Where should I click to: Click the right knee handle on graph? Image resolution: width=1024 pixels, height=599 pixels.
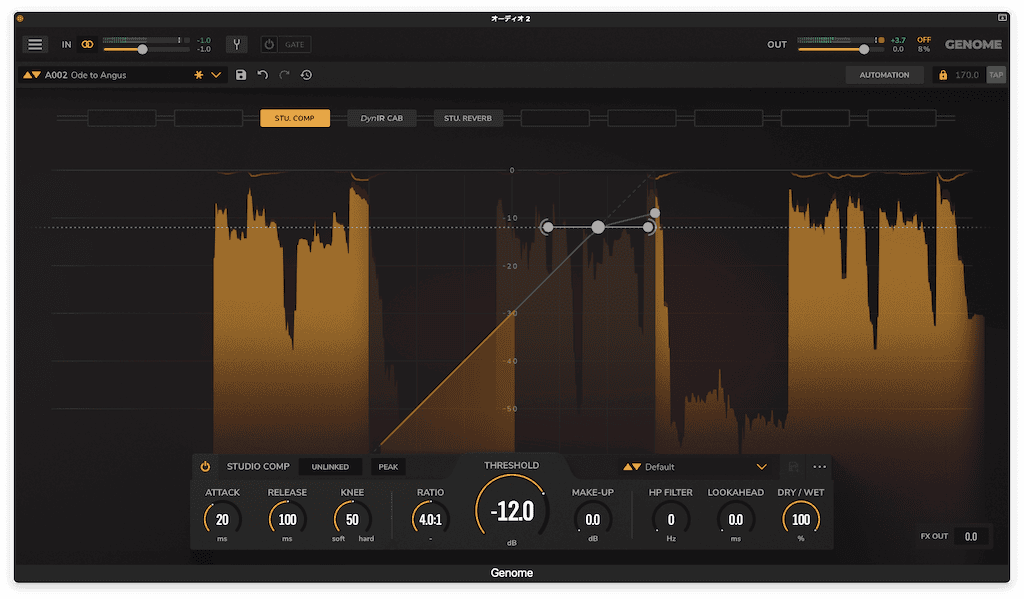648,227
